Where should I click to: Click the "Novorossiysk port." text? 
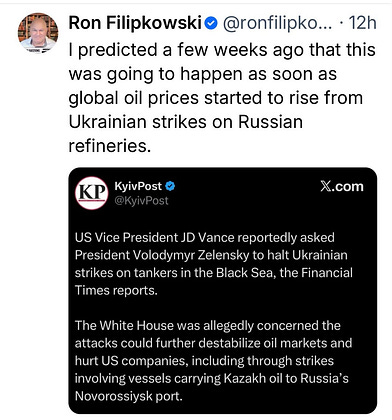click(x=129, y=396)
